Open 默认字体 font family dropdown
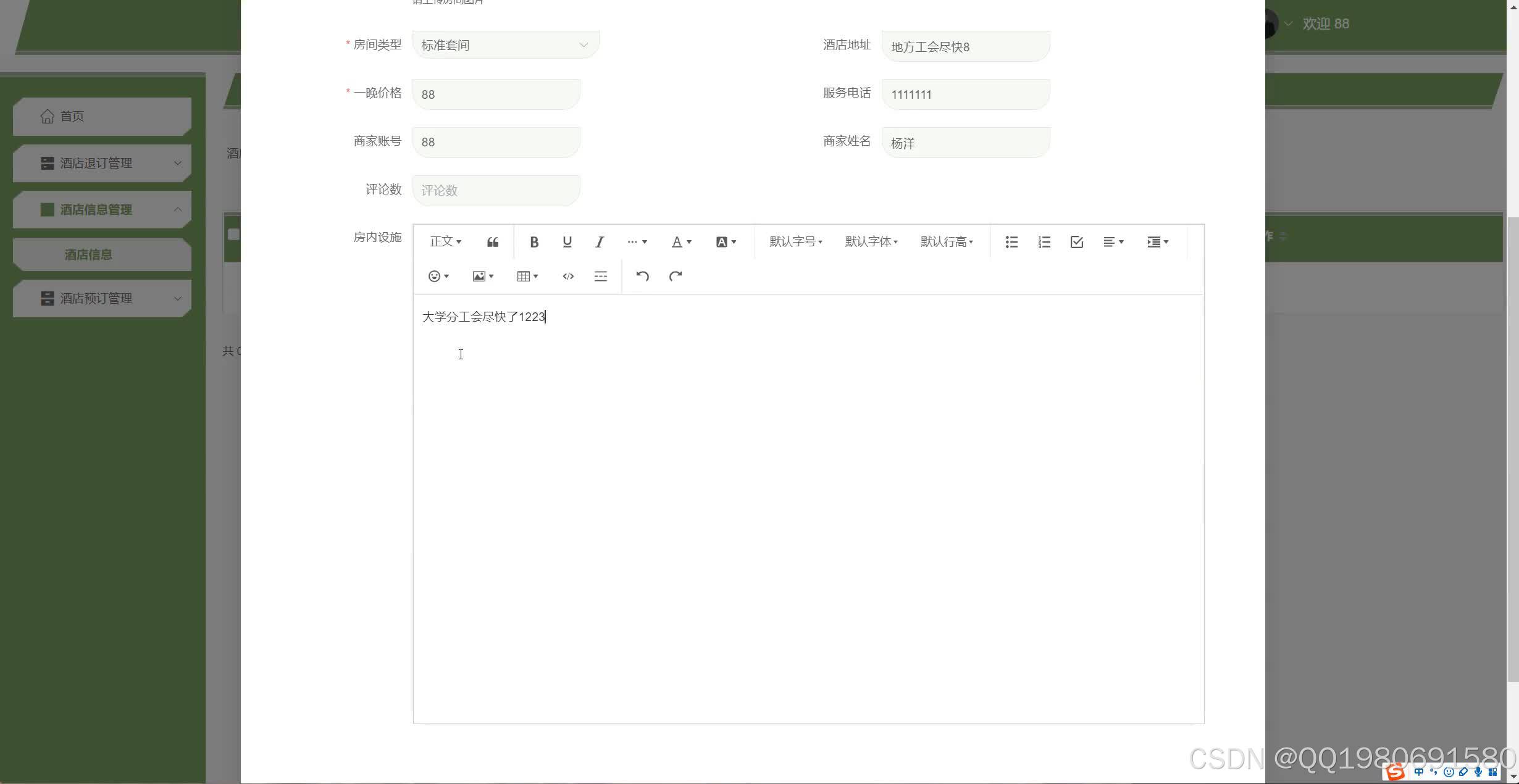 click(x=871, y=242)
